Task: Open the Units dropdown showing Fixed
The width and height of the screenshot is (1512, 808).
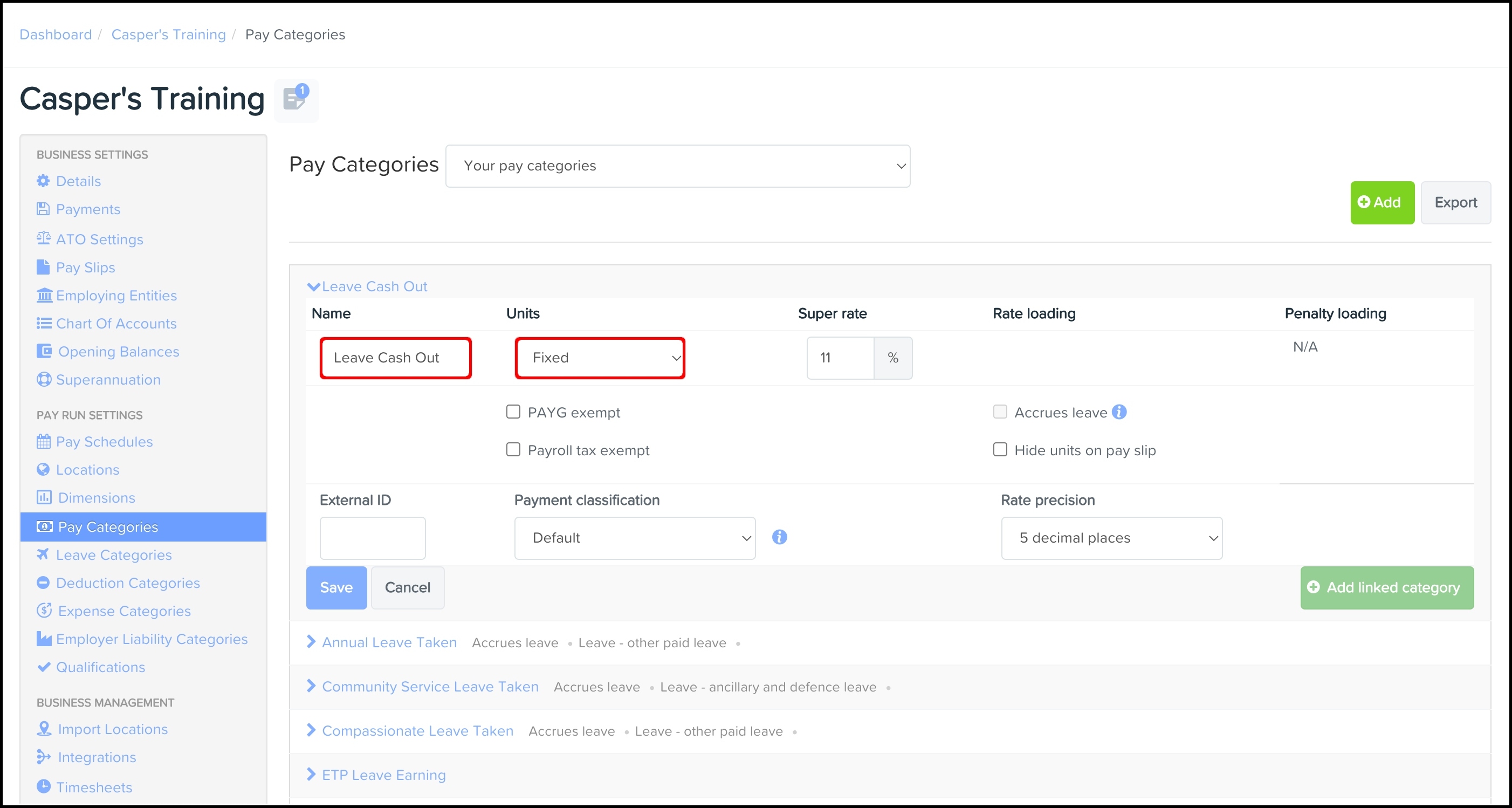Action: [600, 358]
